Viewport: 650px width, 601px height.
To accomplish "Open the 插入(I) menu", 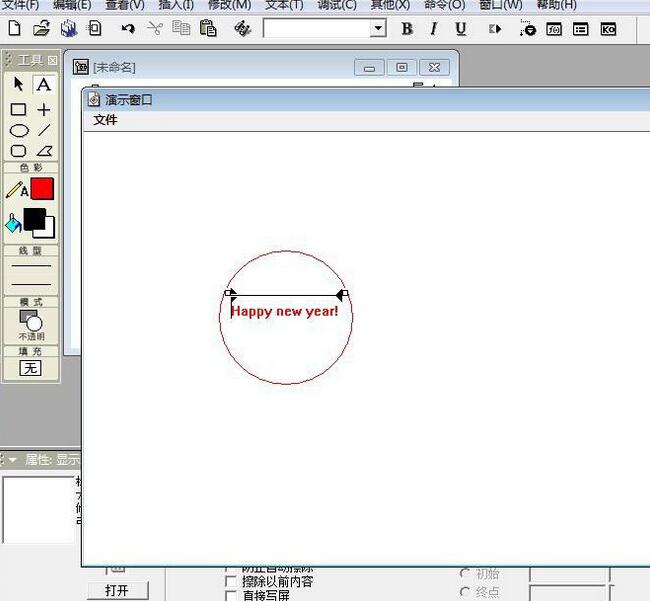I will 176,5.
